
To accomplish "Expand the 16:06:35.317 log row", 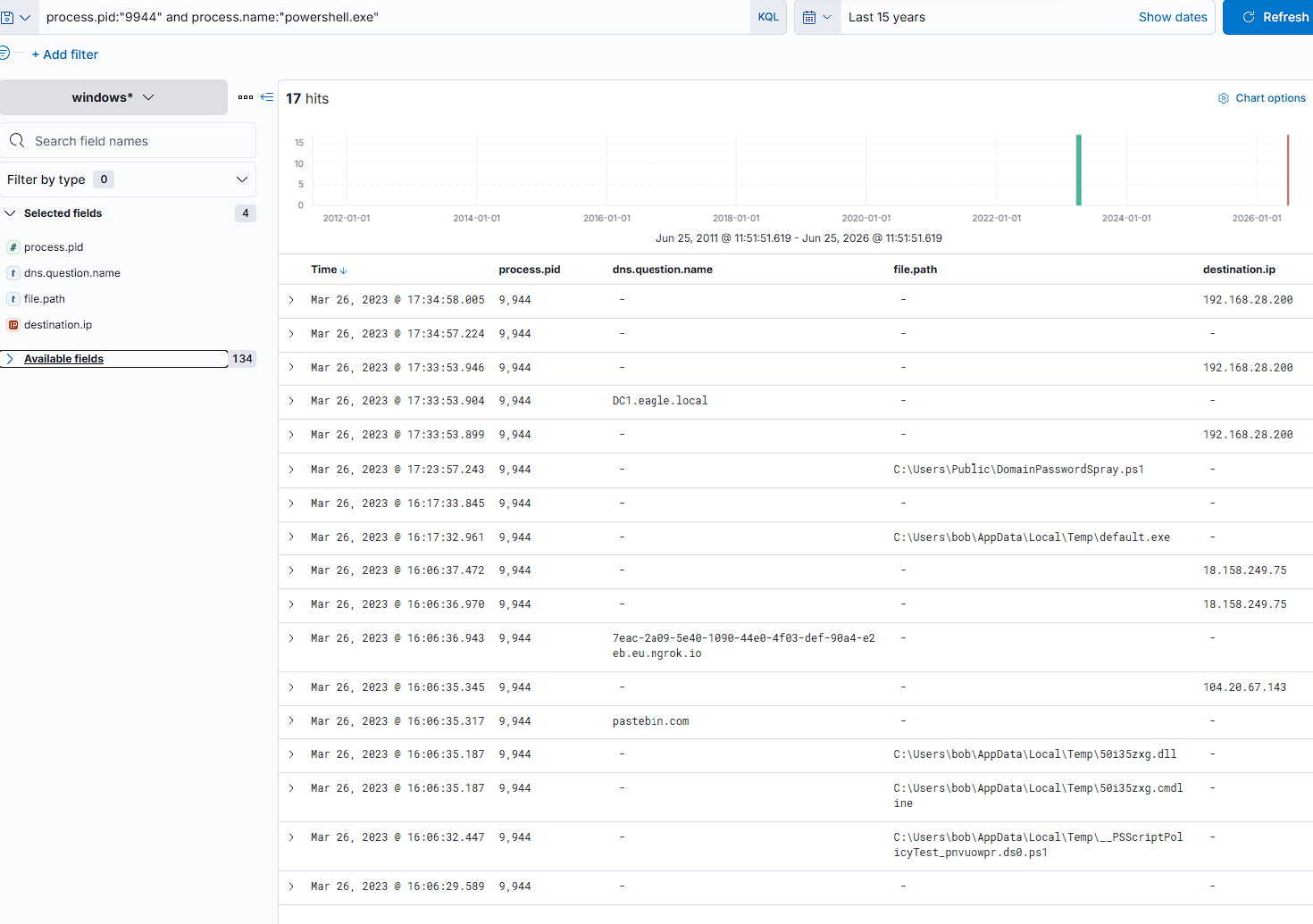I will pyautogui.click(x=291, y=721).
